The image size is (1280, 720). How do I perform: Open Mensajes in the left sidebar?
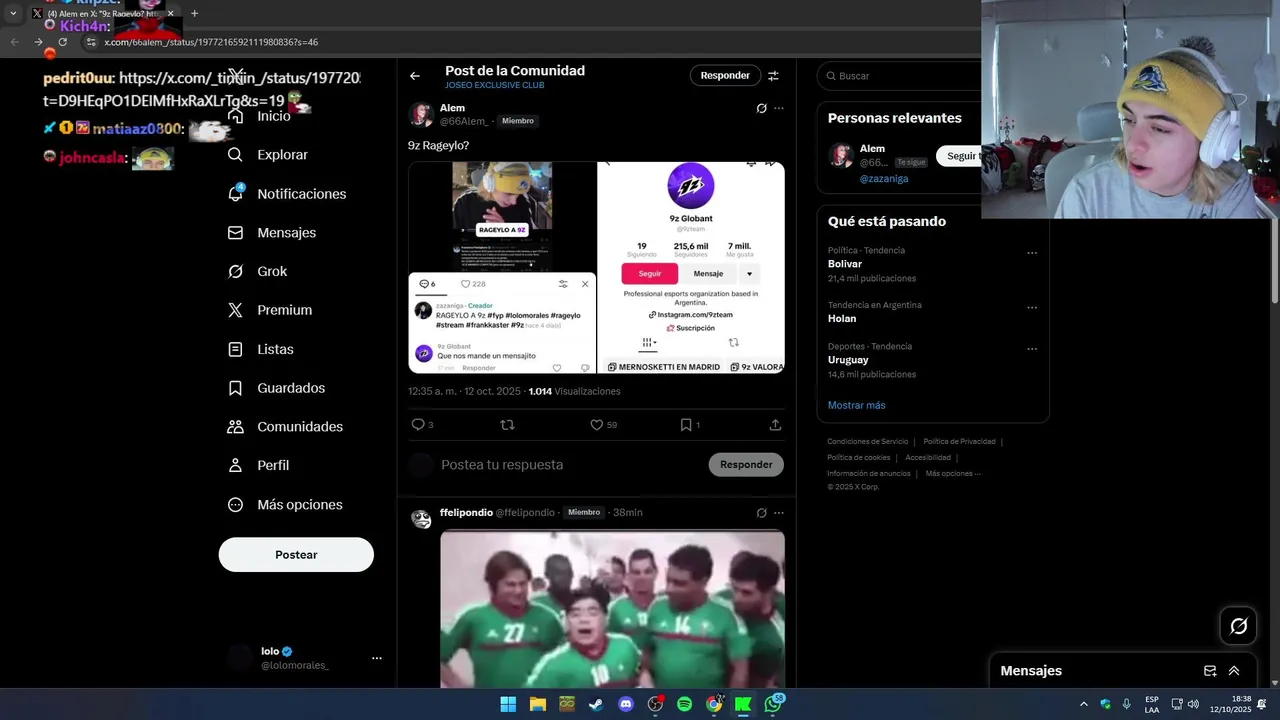(271, 232)
